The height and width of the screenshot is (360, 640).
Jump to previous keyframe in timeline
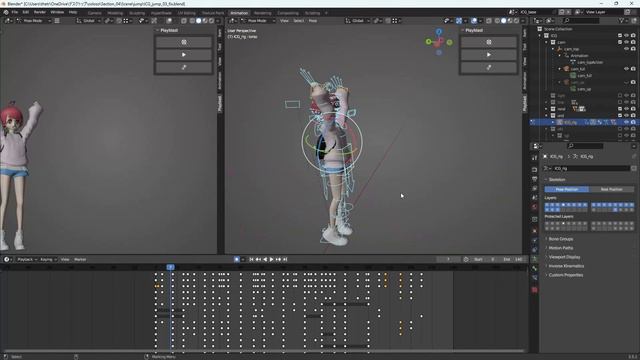258,260
